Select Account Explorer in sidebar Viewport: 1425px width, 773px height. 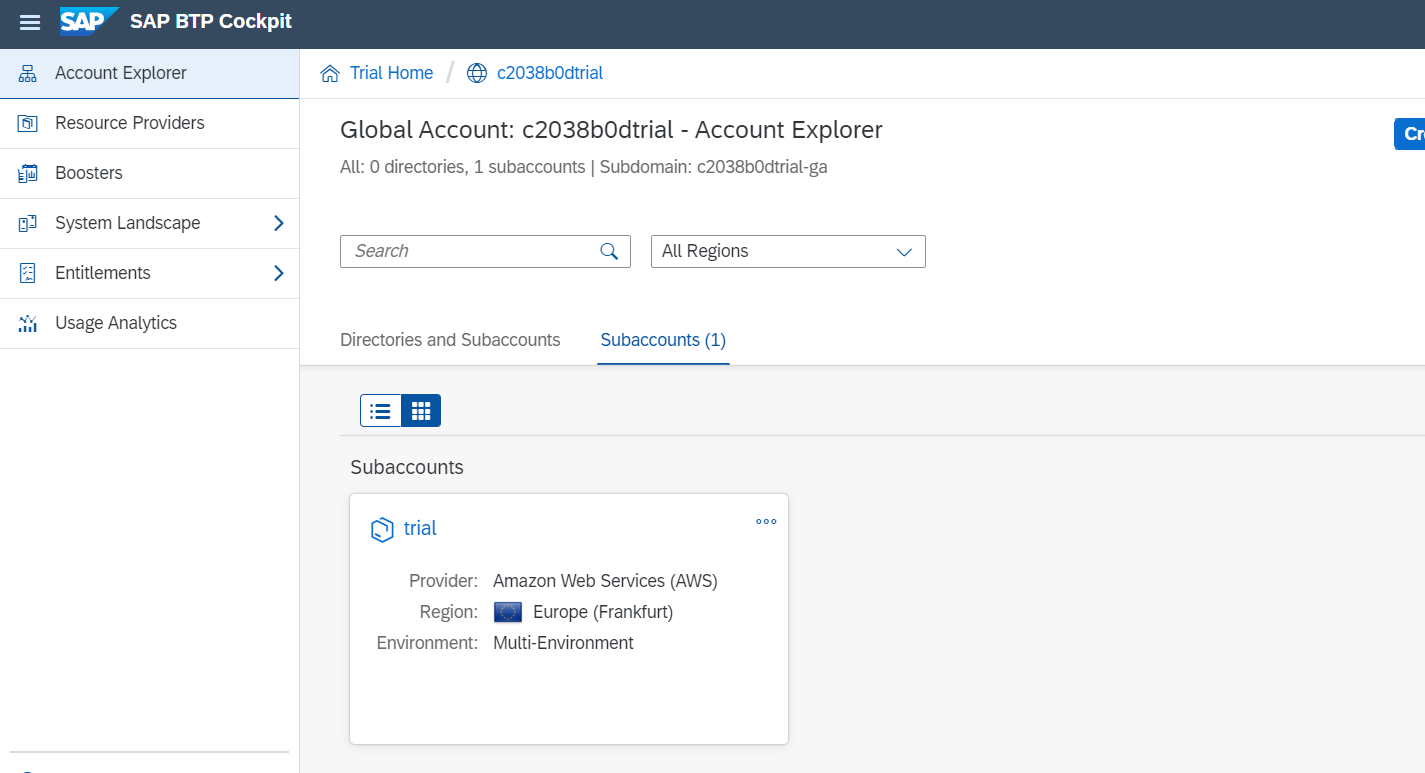pos(149,74)
